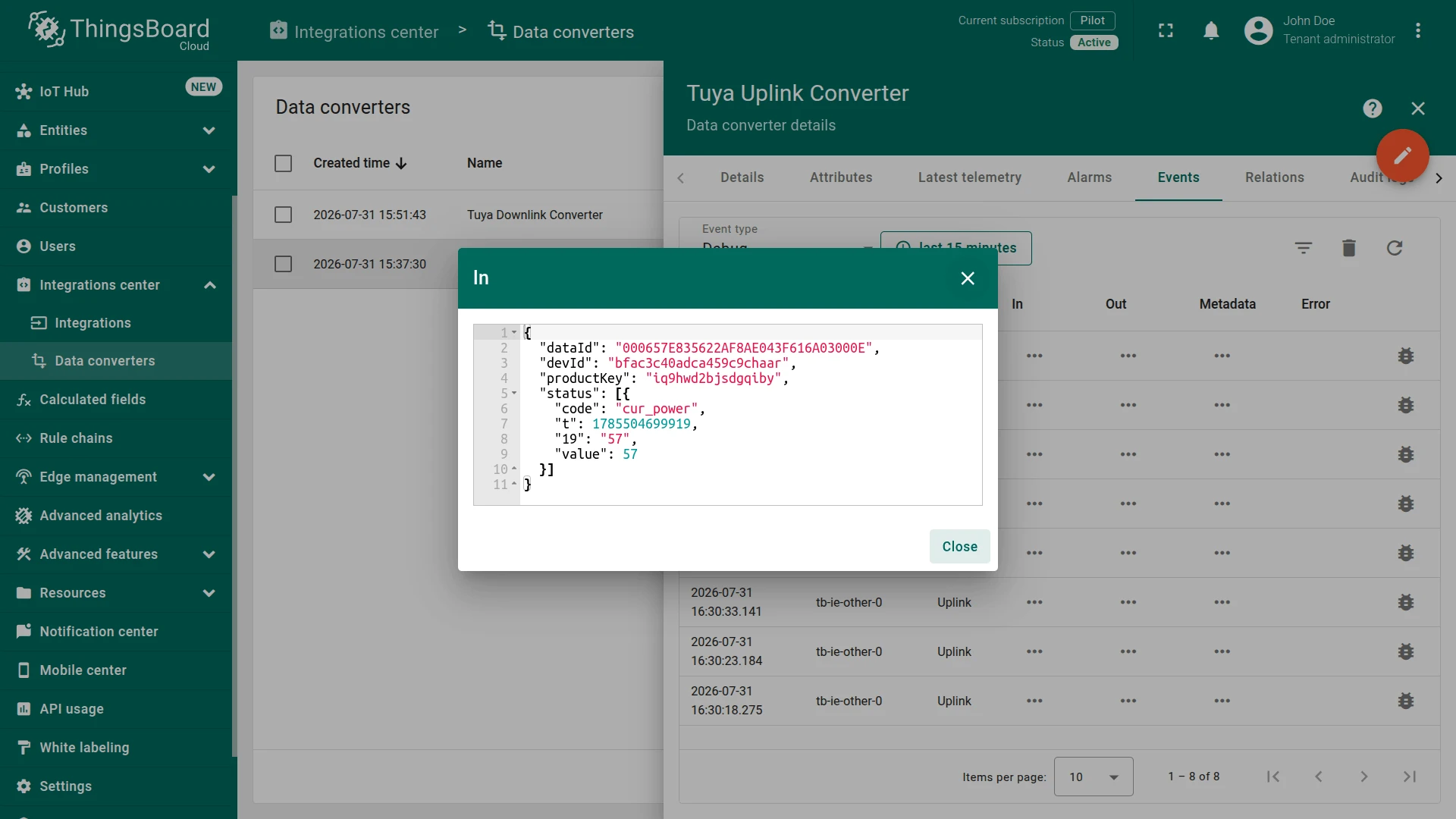Open the events filter icon
This screenshot has height=819, width=1456.
click(x=1303, y=248)
